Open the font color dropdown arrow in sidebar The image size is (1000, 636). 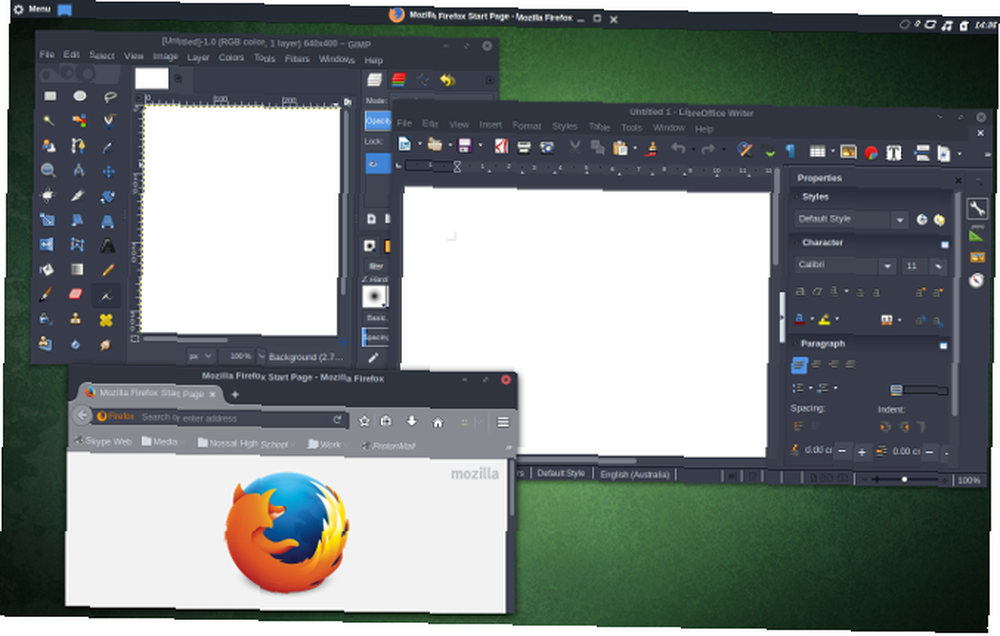click(812, 318)
